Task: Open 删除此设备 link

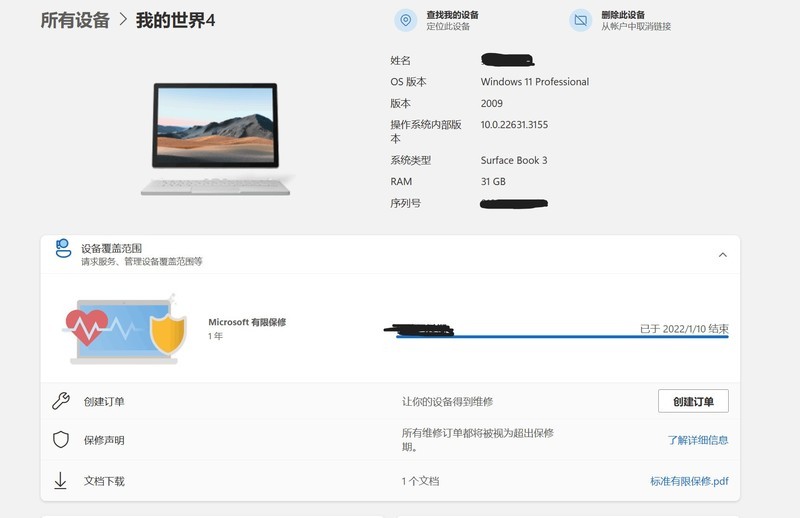Action: pyautogui.click(x=623, y=15)
